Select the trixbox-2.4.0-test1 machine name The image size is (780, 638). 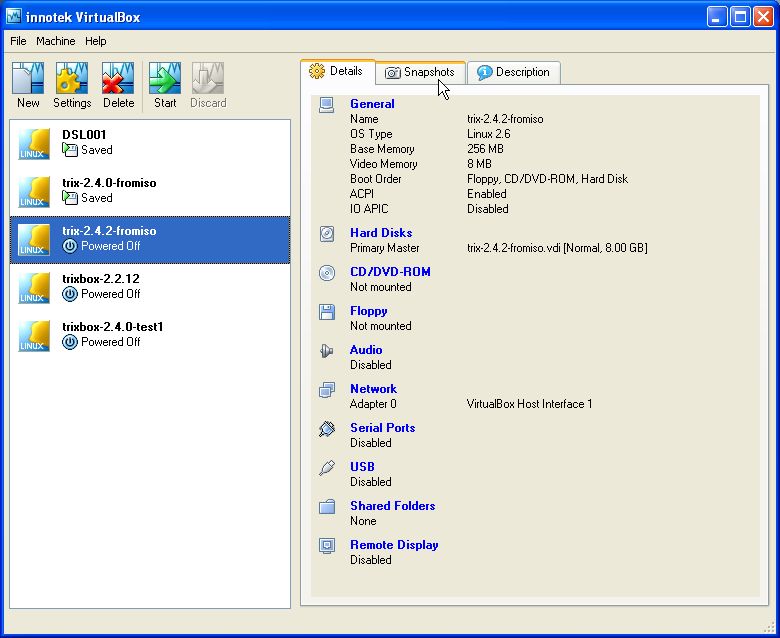click(x=112, y=327)
